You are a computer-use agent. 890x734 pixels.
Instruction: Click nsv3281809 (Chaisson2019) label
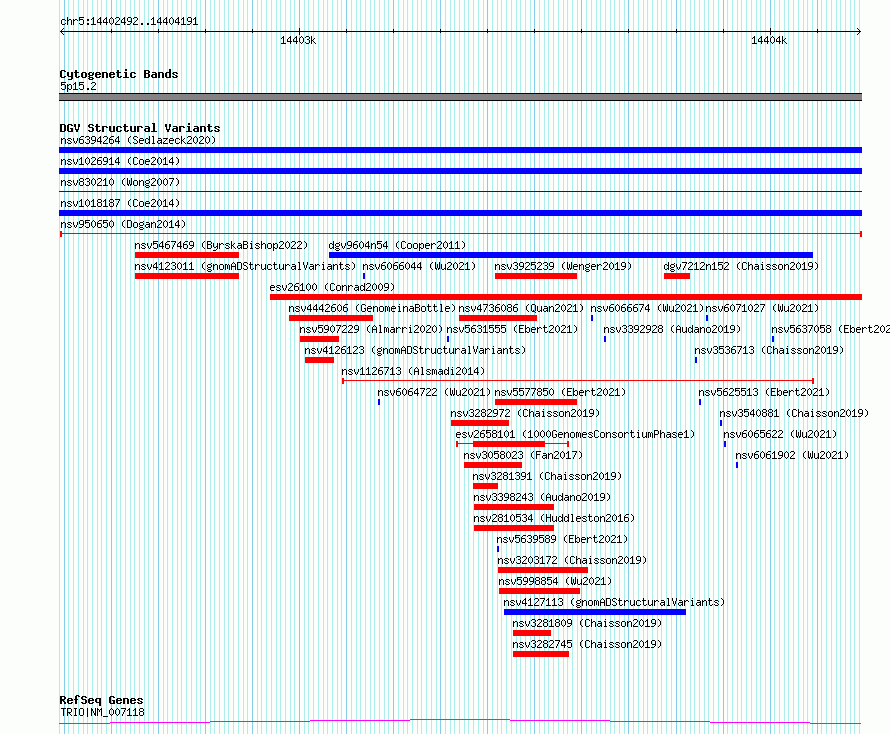pos(587,623)
